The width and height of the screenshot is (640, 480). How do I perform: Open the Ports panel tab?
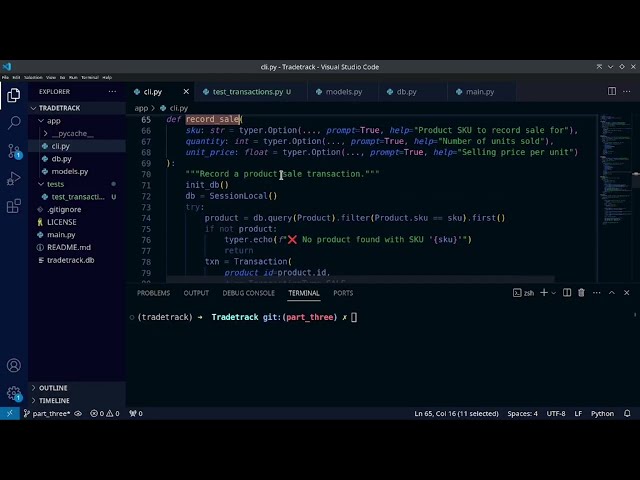[343, 293]
